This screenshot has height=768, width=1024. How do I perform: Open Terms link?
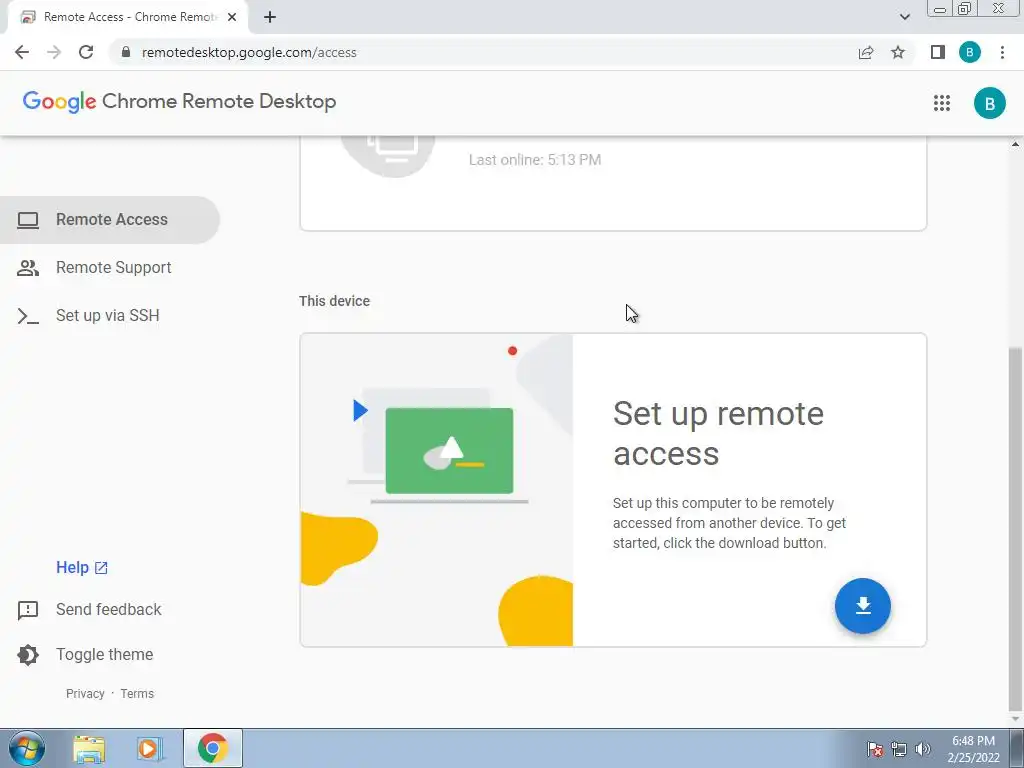tap(137, 694)
